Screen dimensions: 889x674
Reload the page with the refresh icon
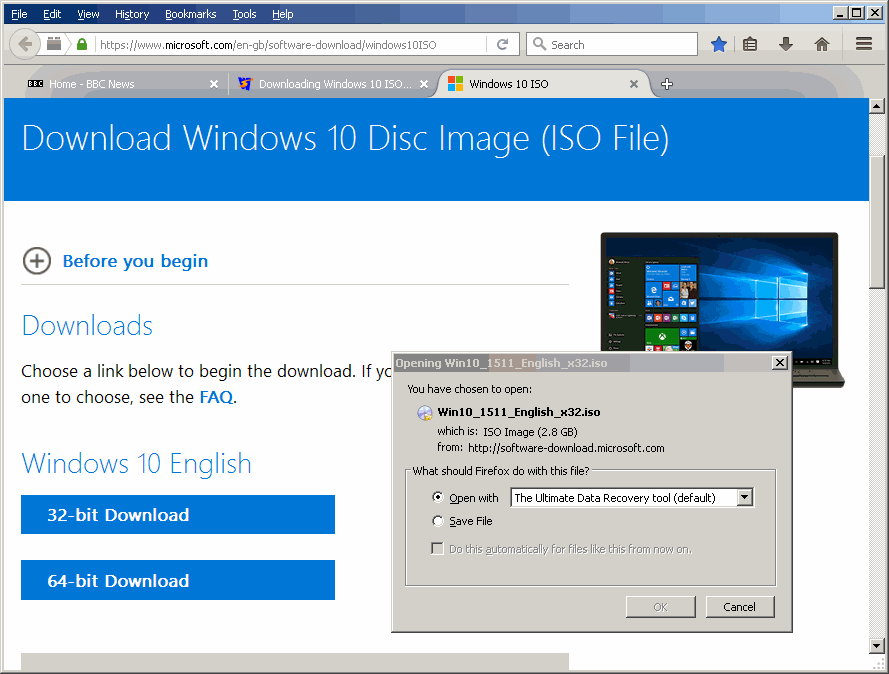[502, 44]
